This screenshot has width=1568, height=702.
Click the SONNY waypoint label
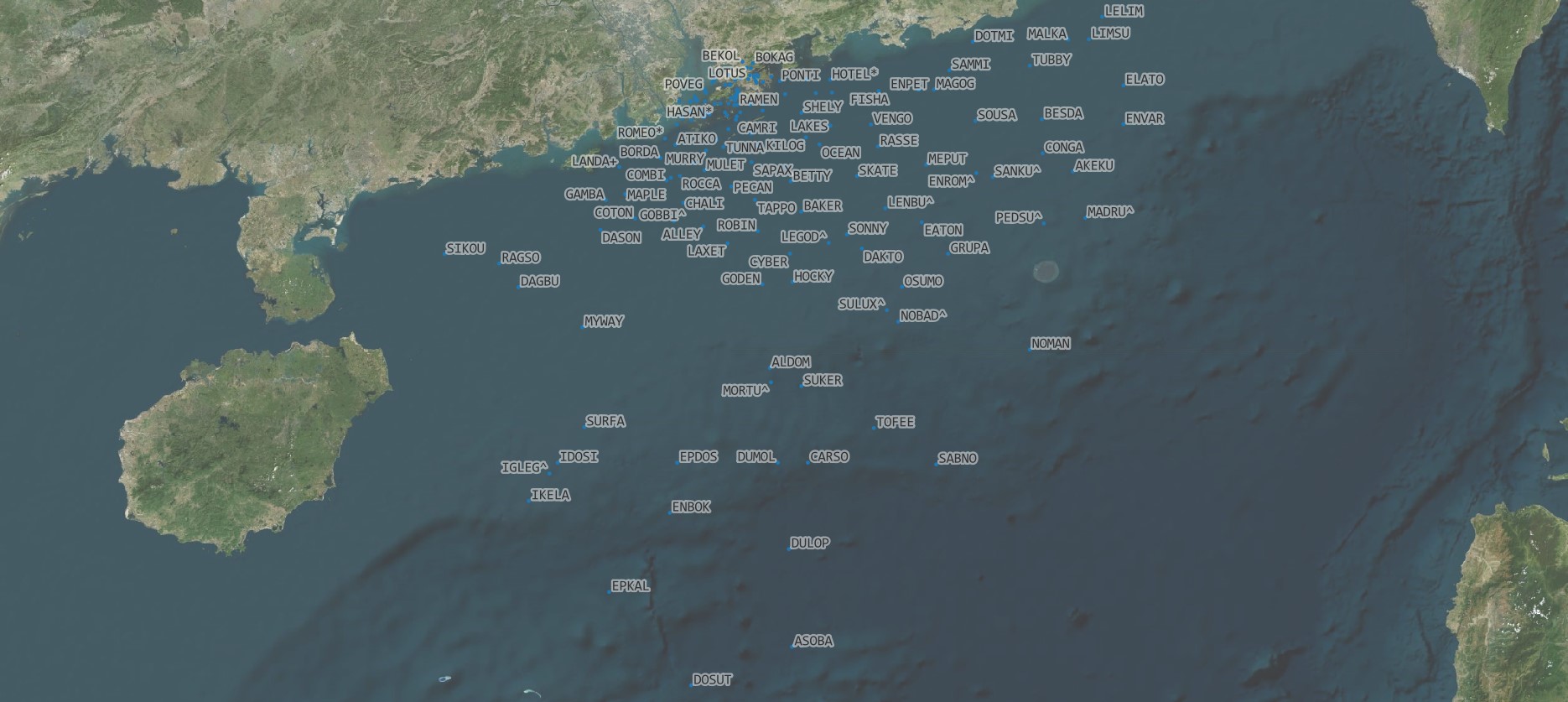868,229
